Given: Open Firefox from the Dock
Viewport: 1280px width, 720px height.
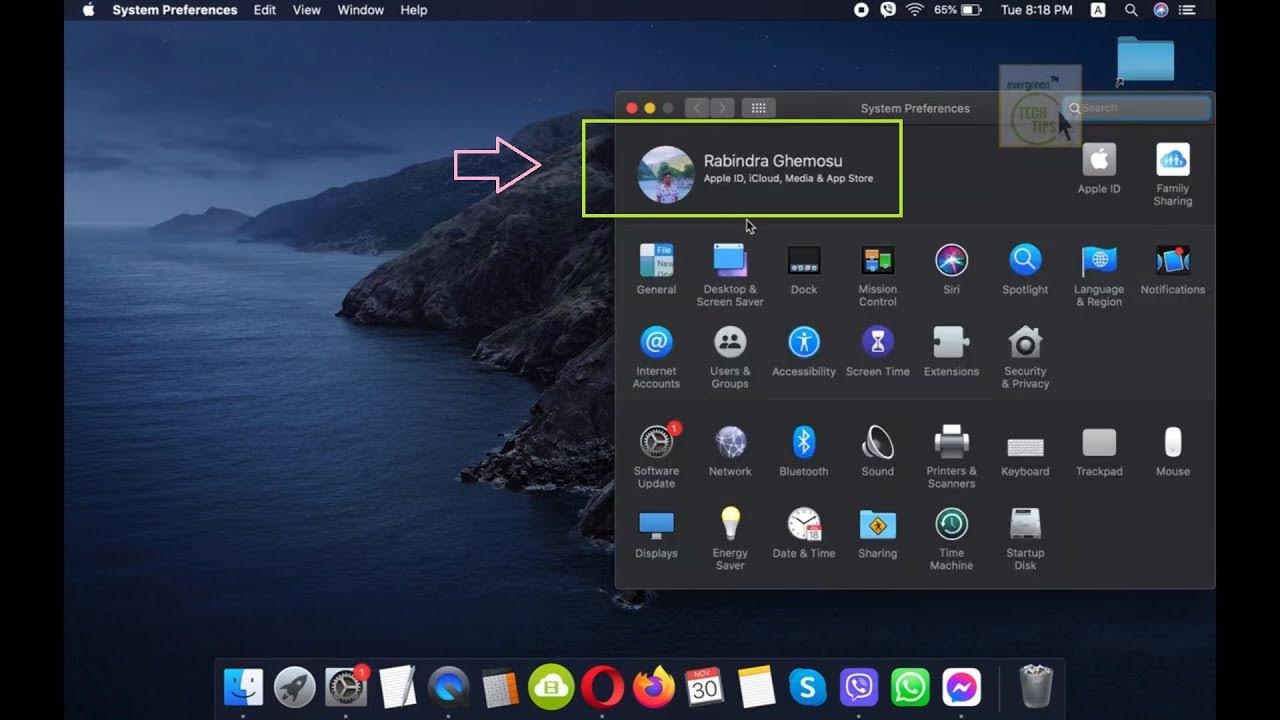Looking at the screenshot, I should (x=653, y=687).
